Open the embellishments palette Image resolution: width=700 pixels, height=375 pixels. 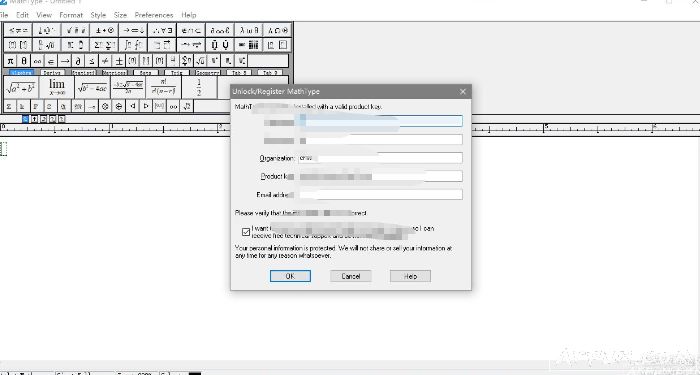pyautogui.click(x=76, y=30)
